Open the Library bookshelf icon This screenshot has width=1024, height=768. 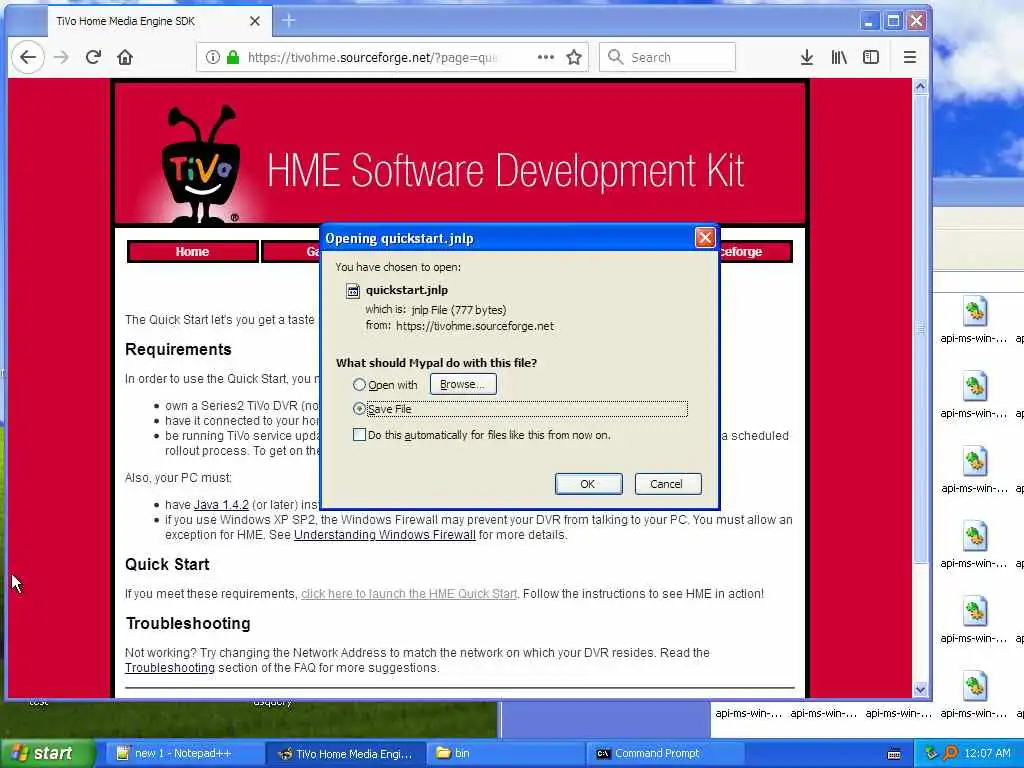(839, 57)
